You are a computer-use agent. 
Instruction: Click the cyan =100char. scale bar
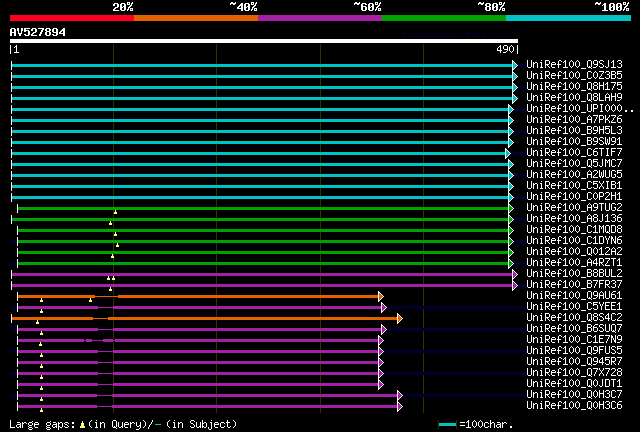[x=448, y=425]
